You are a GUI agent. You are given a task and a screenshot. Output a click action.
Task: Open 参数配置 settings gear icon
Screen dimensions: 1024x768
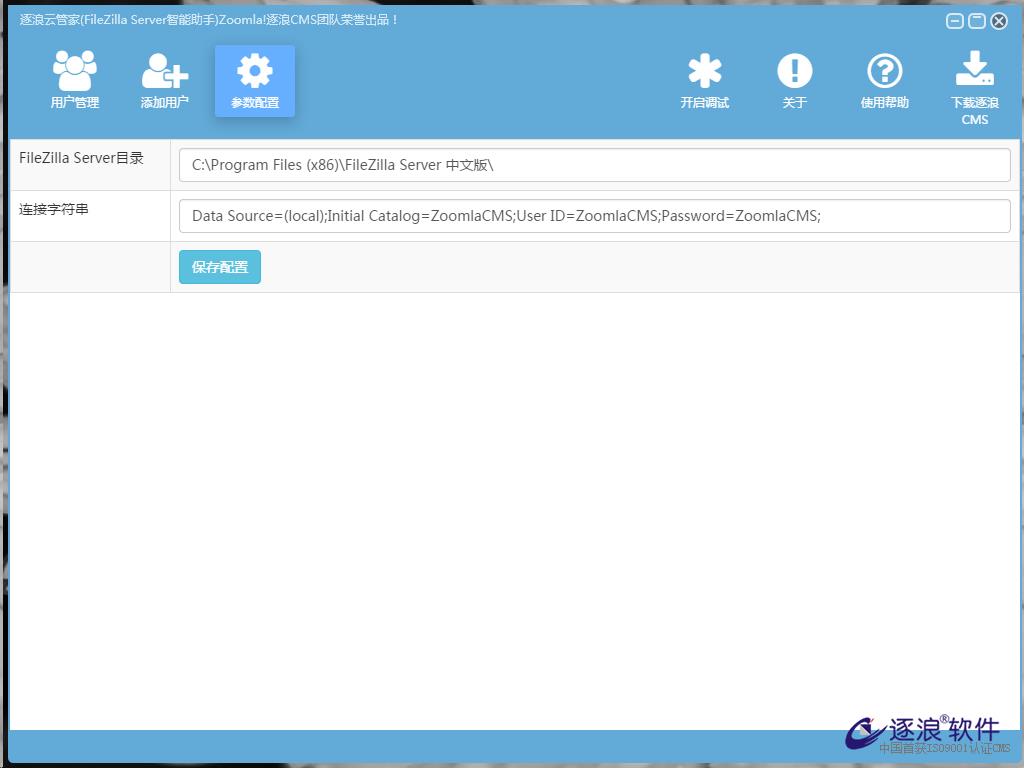click(255, 80)
